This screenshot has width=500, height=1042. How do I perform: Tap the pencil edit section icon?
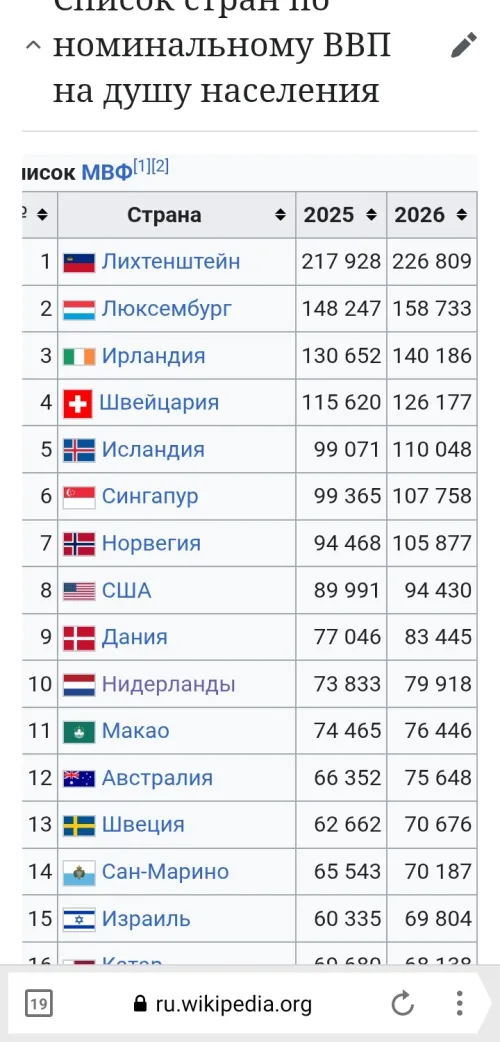463,45
